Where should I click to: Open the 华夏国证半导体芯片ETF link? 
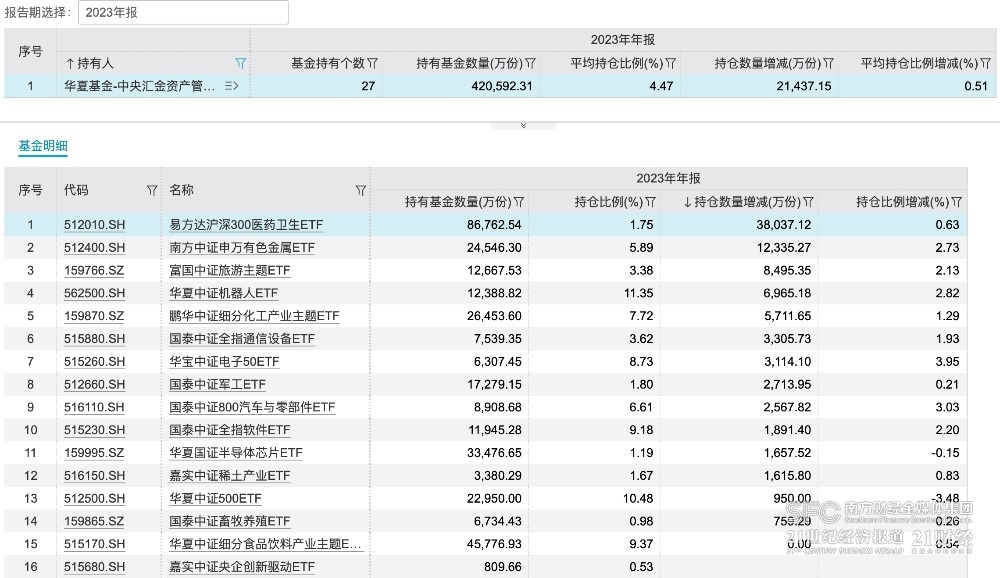(236, 453)
